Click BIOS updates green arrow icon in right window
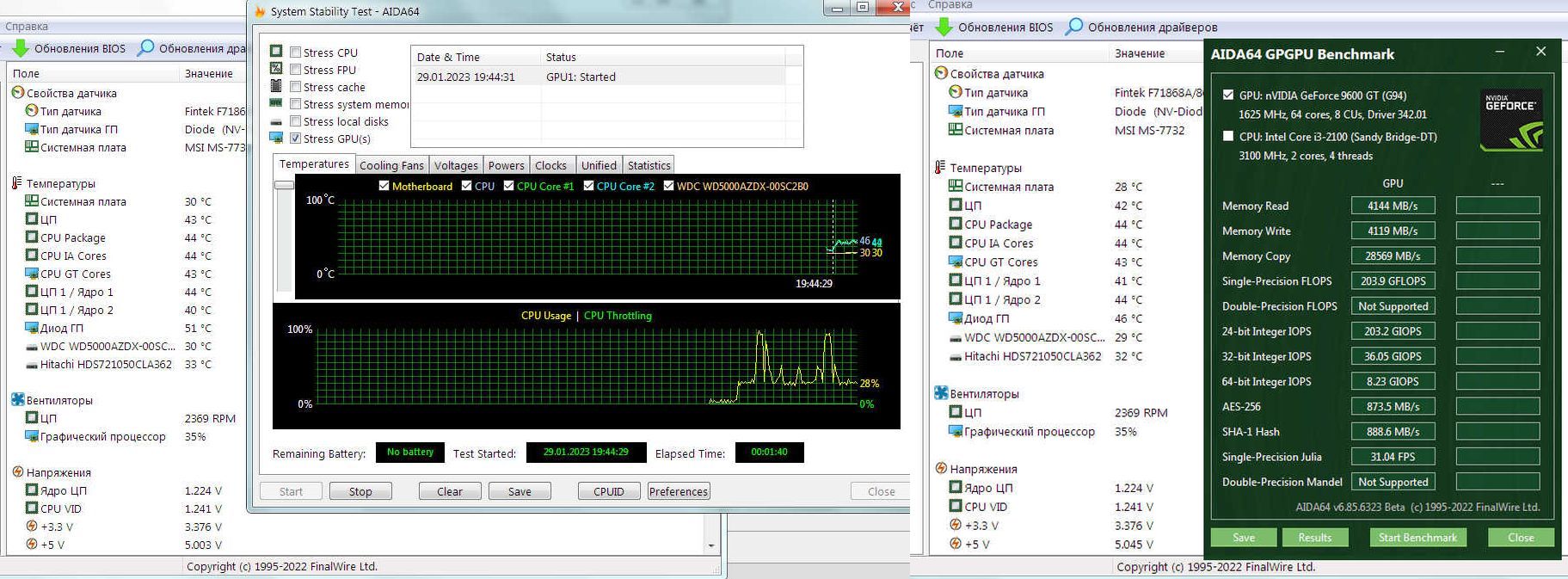Image resolution: width=1568 pixels, height=579 pixels. (944, 27)
